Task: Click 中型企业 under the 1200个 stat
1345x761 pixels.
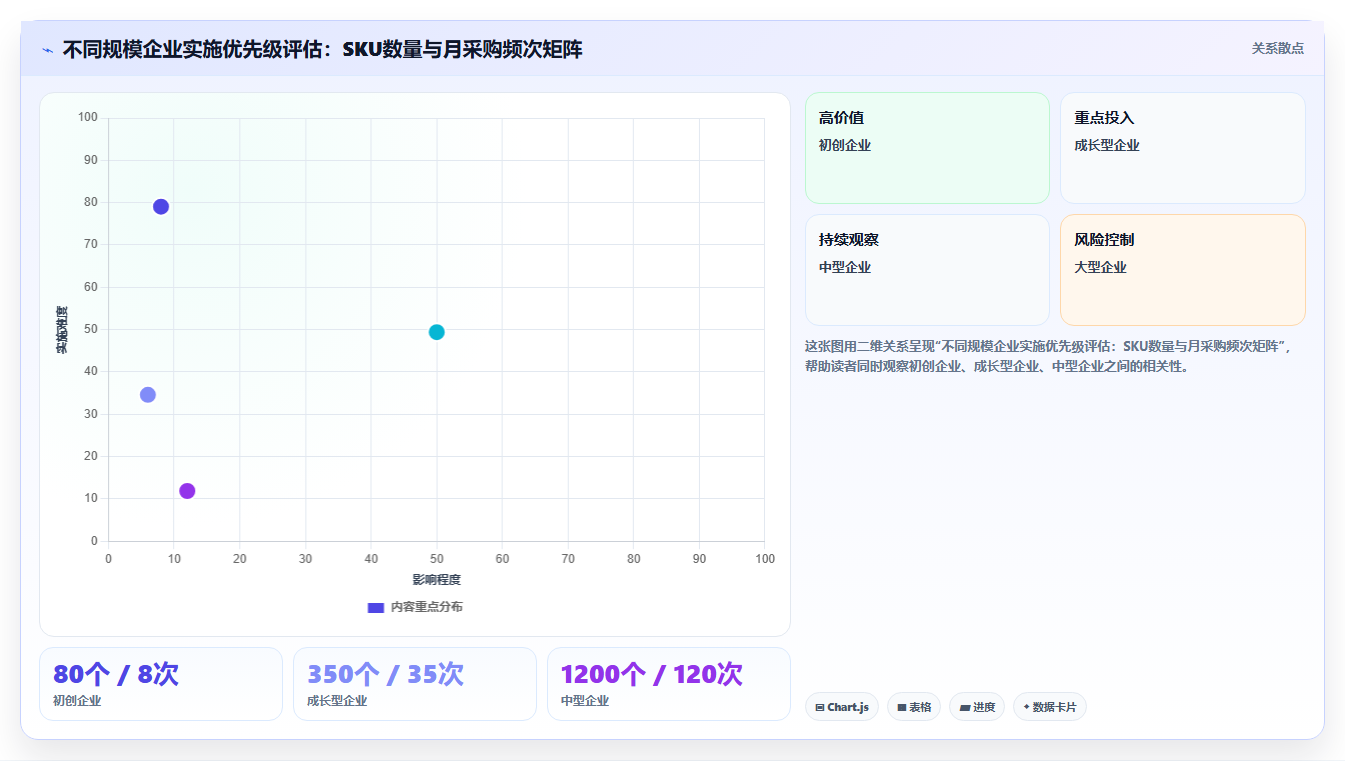Action: point(585,701)
